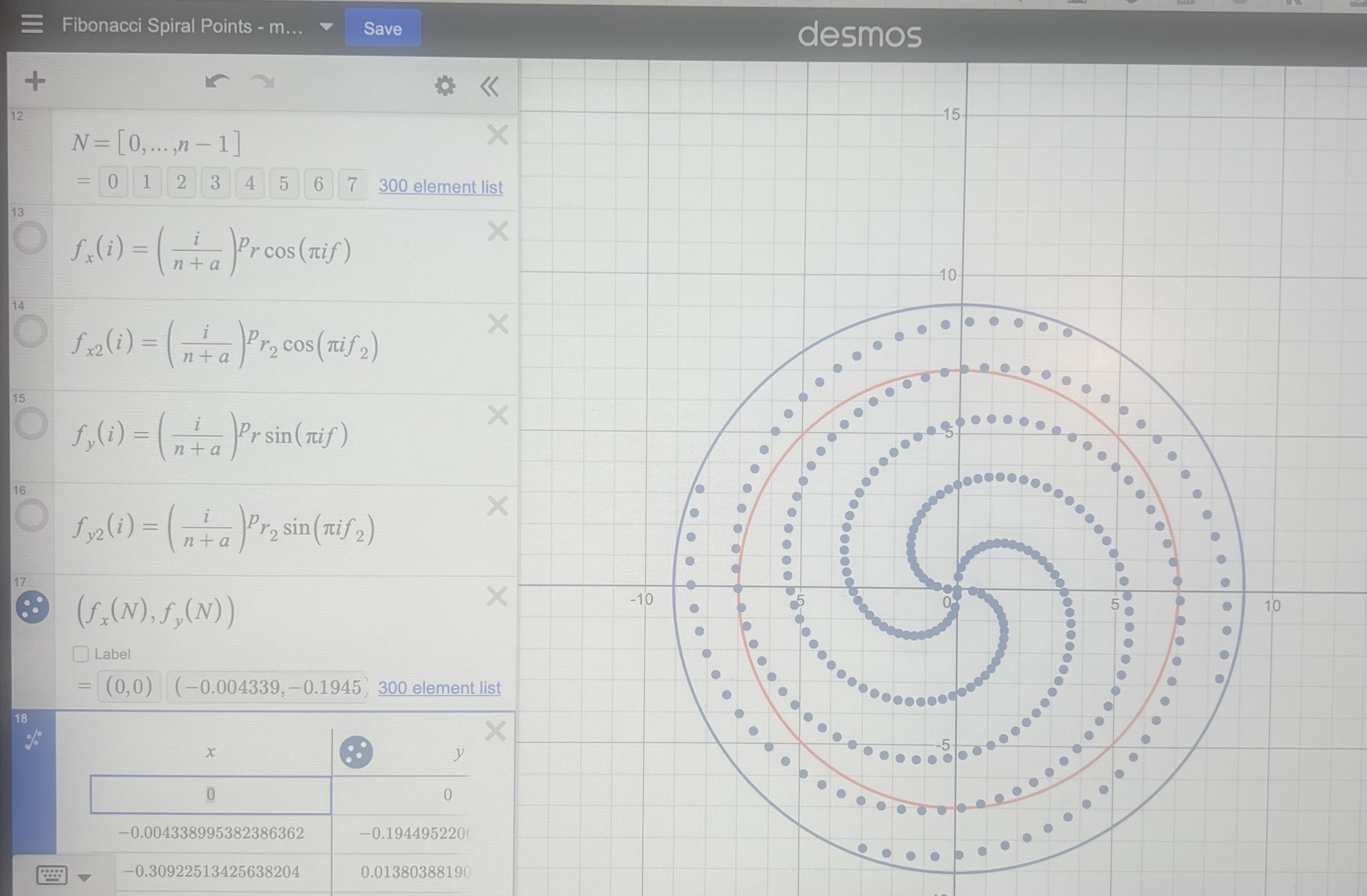Click the Add Item plus icon
This screenshot has height=896, width=1367.
35,81
